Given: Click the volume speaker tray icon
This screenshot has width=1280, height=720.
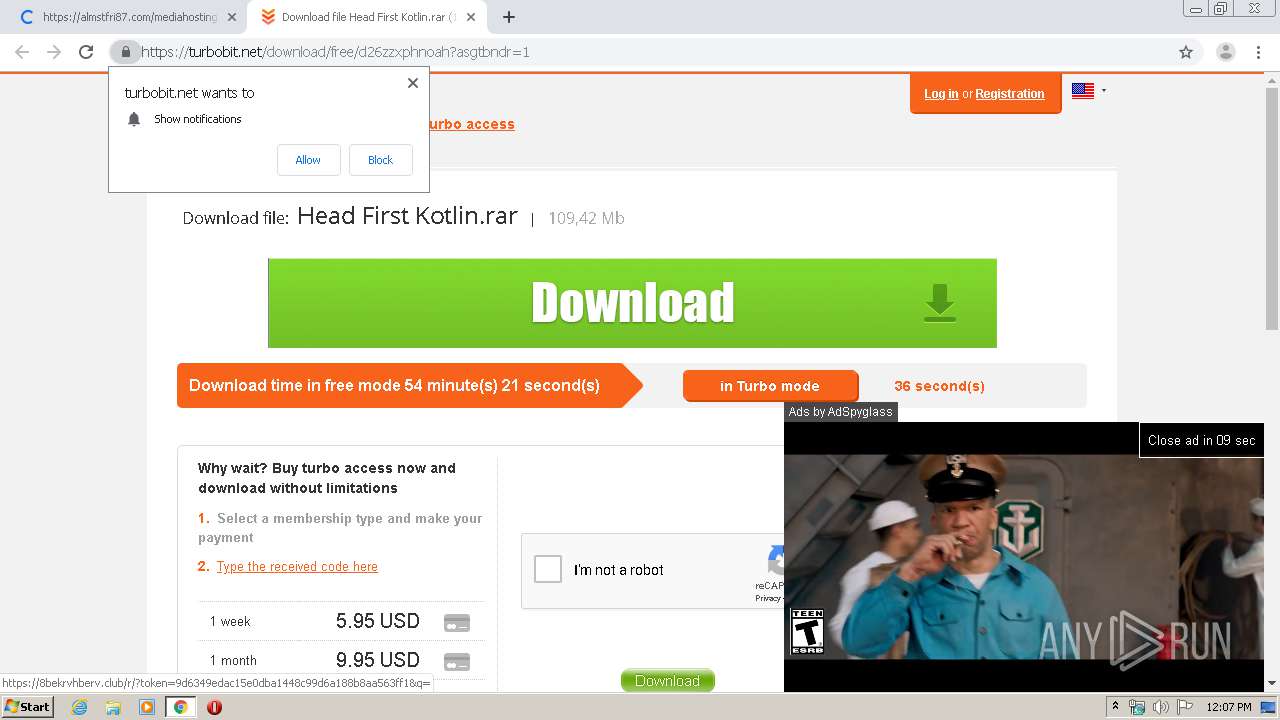Looking at the screenshot, I should [x=1160, y=707].
